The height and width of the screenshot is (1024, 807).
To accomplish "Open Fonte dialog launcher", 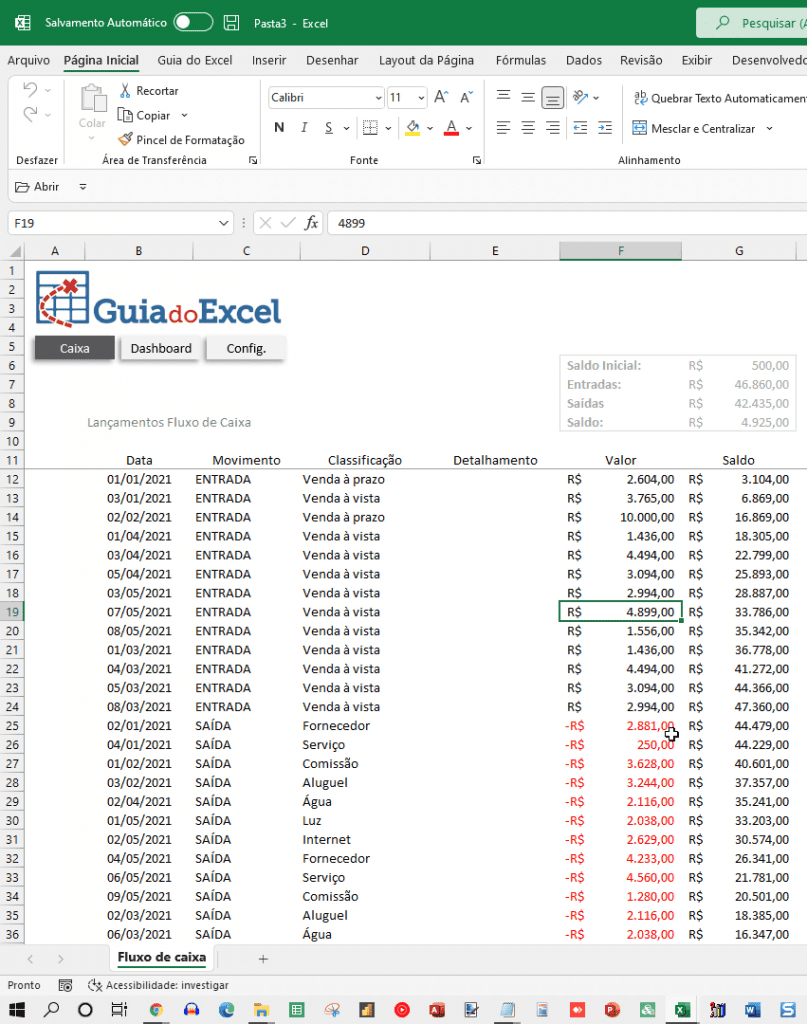I will (x=477, y=160).
